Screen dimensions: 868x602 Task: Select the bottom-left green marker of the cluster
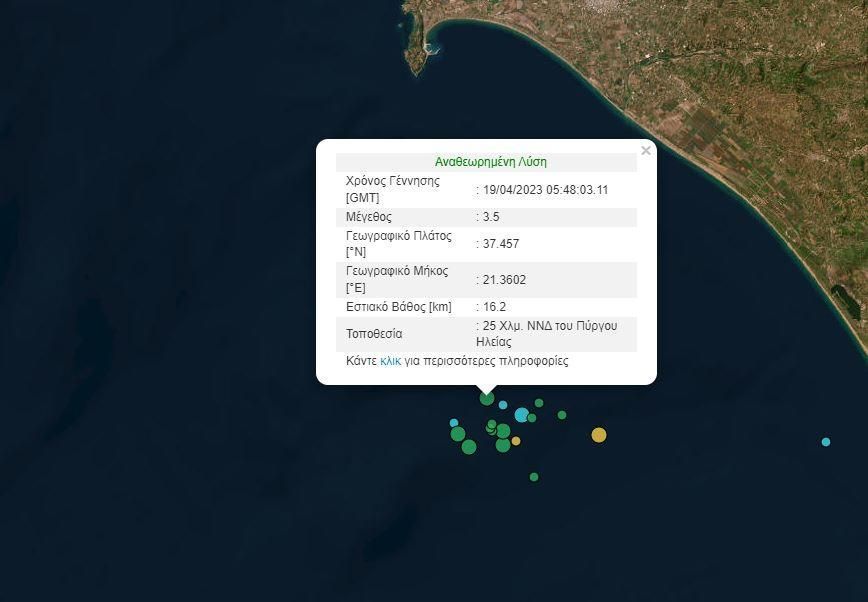click(469, 447)
